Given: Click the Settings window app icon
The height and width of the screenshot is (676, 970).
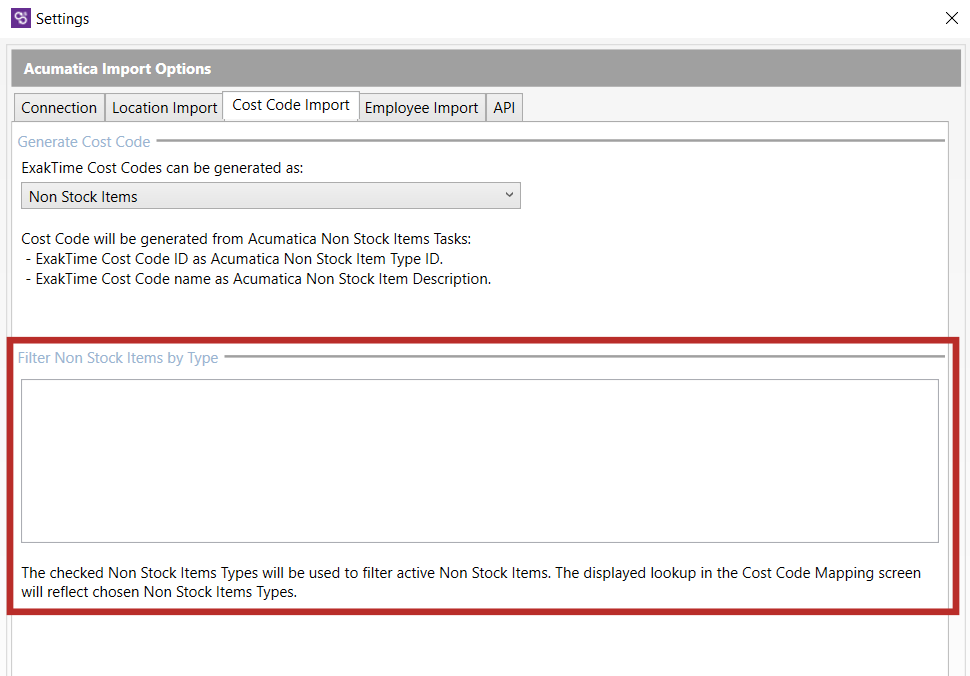Looking at the screenshot, I should point(20,18).
